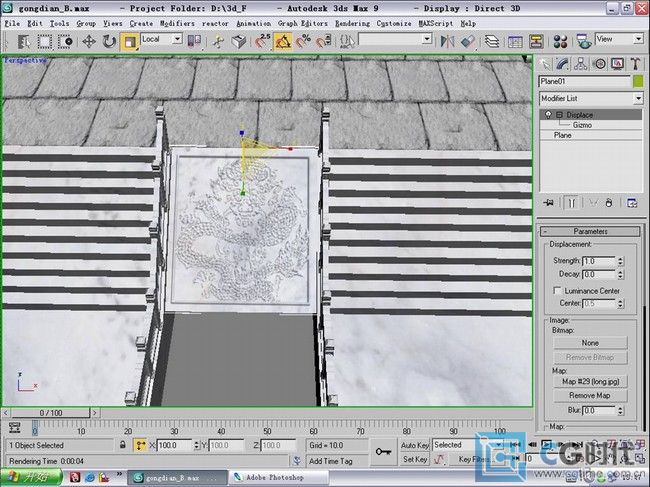
Task: Open the Customize menu
Action: point(394,24)
